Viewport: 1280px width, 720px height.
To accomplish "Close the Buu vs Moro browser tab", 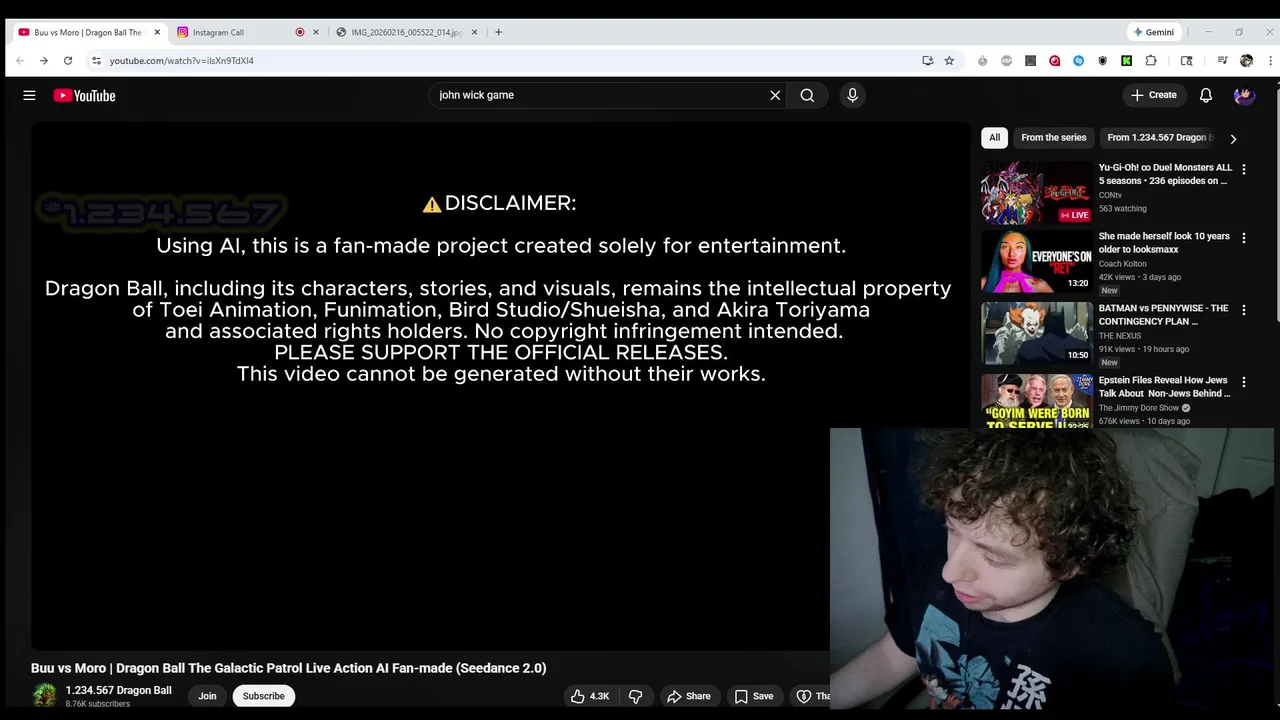I will (x=157, y=32).
